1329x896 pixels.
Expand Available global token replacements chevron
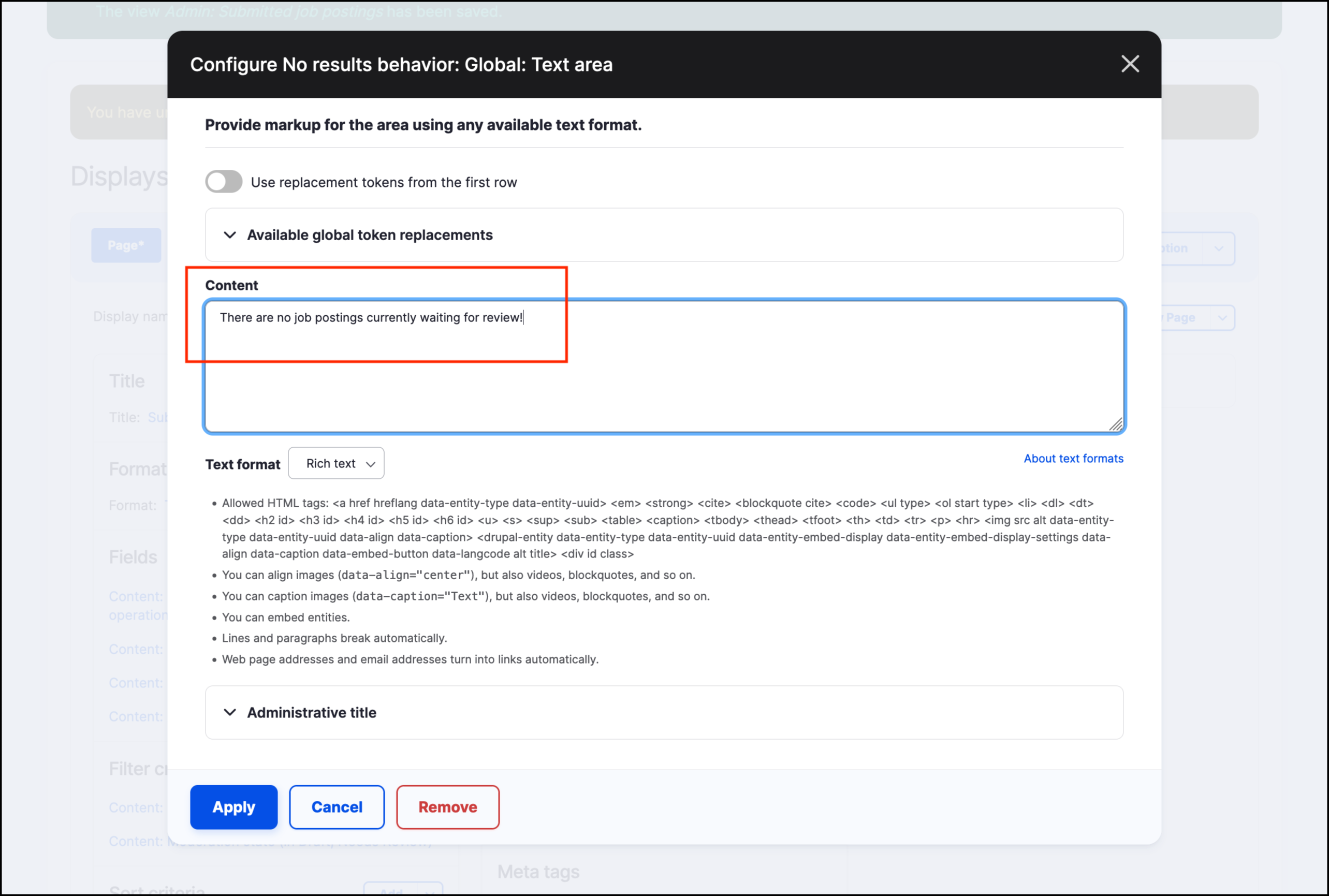230,235
